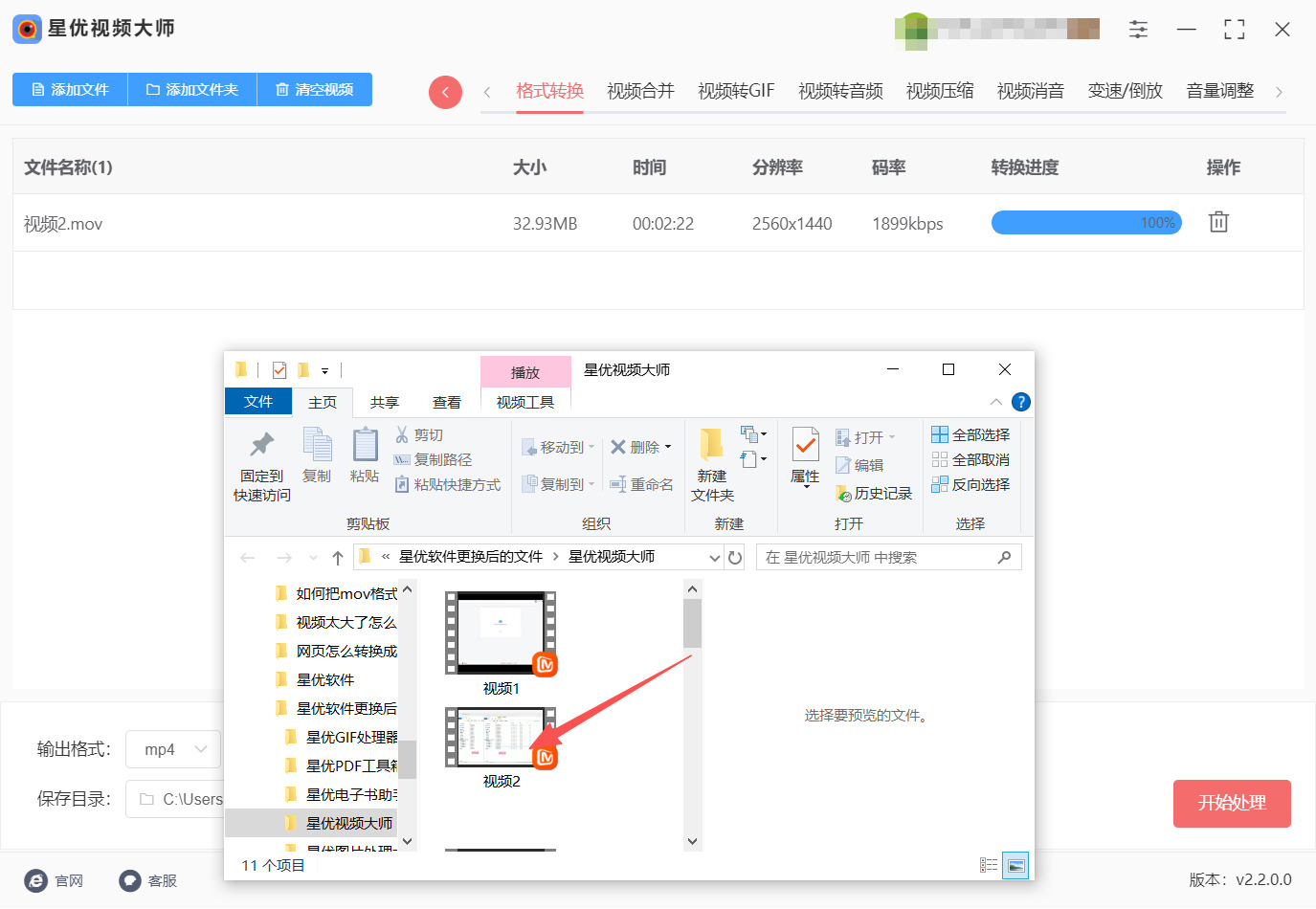Click 全部取消 in ribbon

pyautogui.click(x=970, y=459)
